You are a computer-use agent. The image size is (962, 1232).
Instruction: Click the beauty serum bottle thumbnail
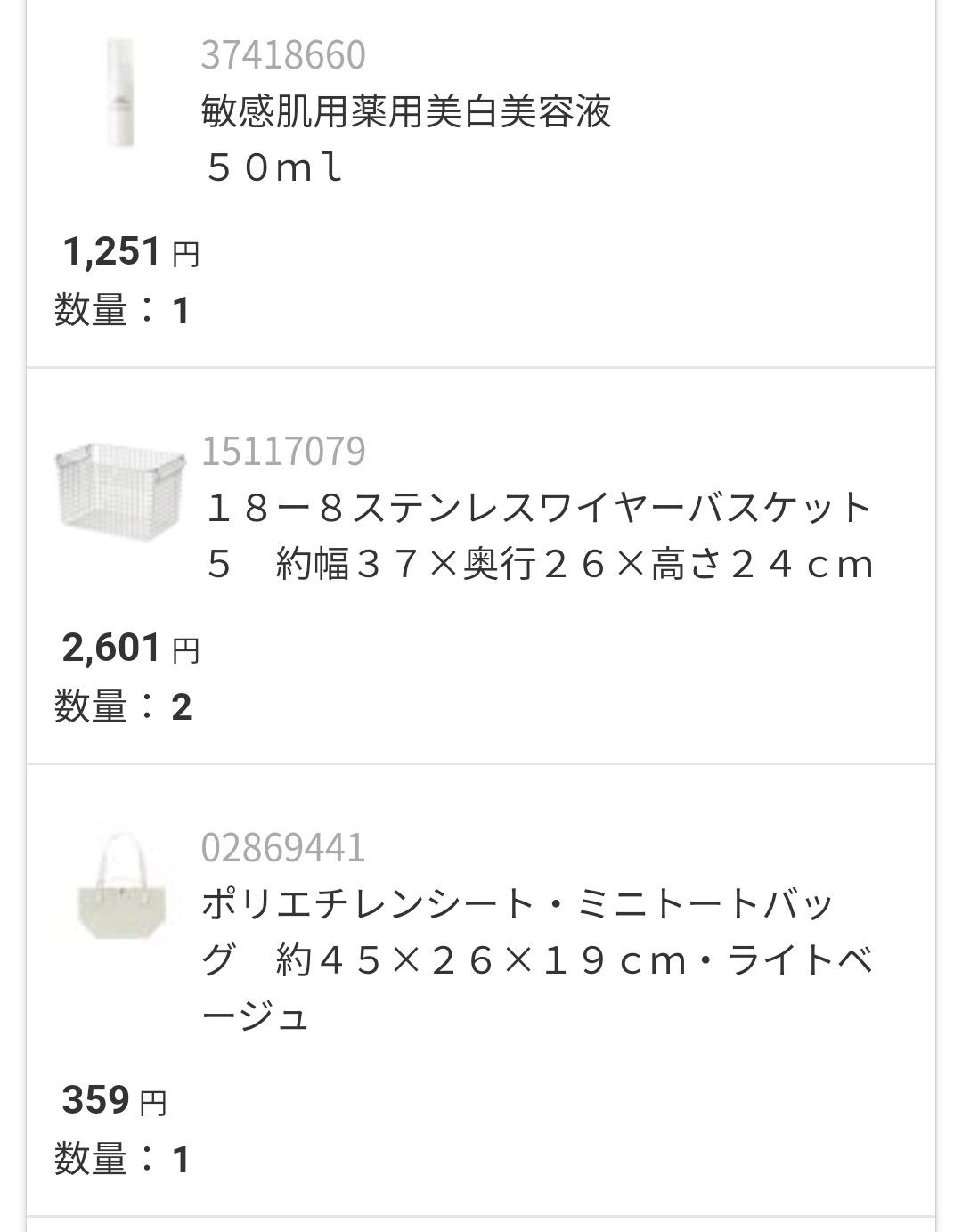pos(118,92)
